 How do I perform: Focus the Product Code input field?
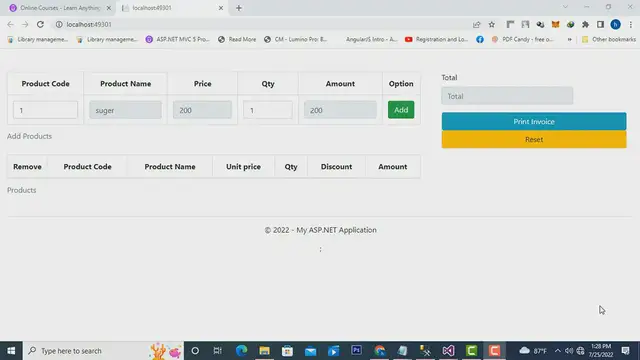tap(45, 110)
